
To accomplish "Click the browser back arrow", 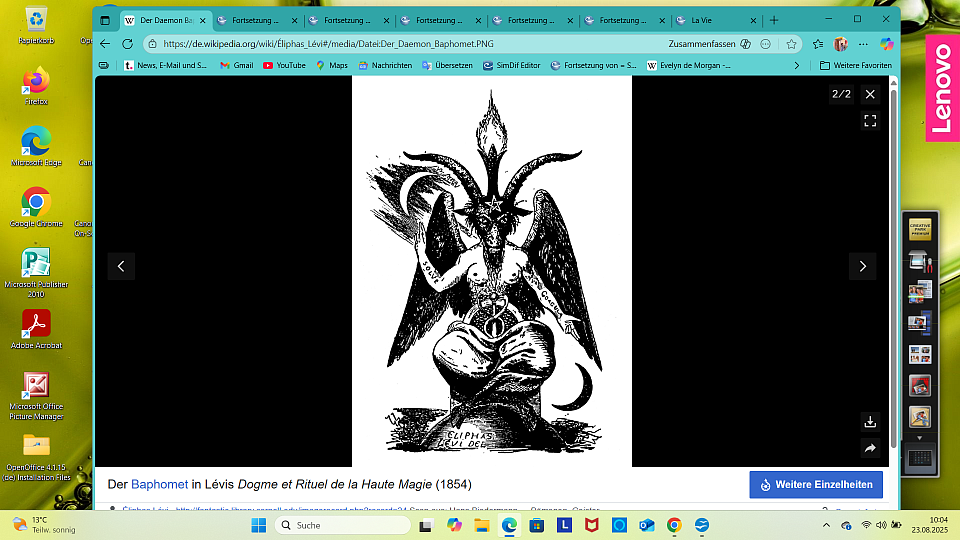I will pyautogui.click(x=105, y=44).
